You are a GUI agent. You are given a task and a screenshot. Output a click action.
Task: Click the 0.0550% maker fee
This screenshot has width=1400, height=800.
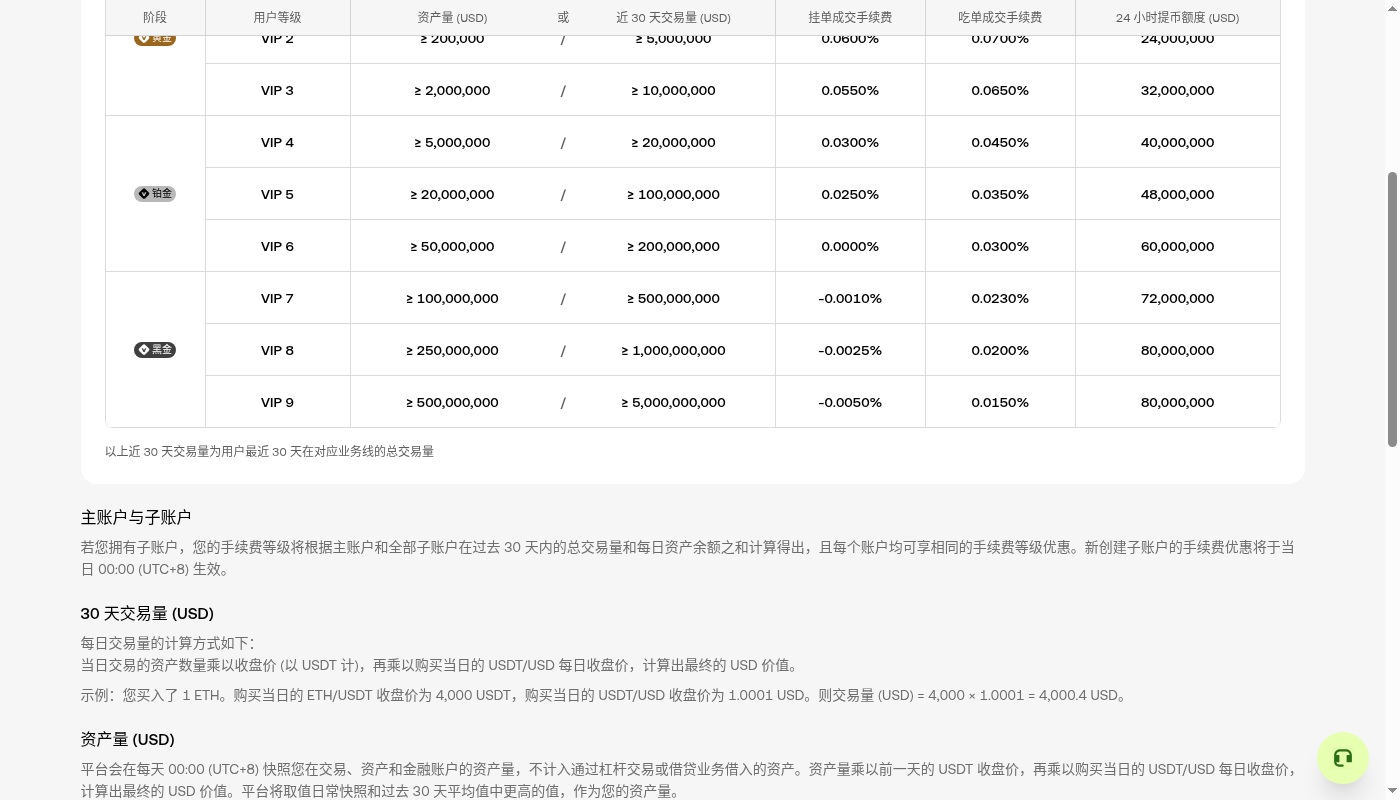point(850,90)
